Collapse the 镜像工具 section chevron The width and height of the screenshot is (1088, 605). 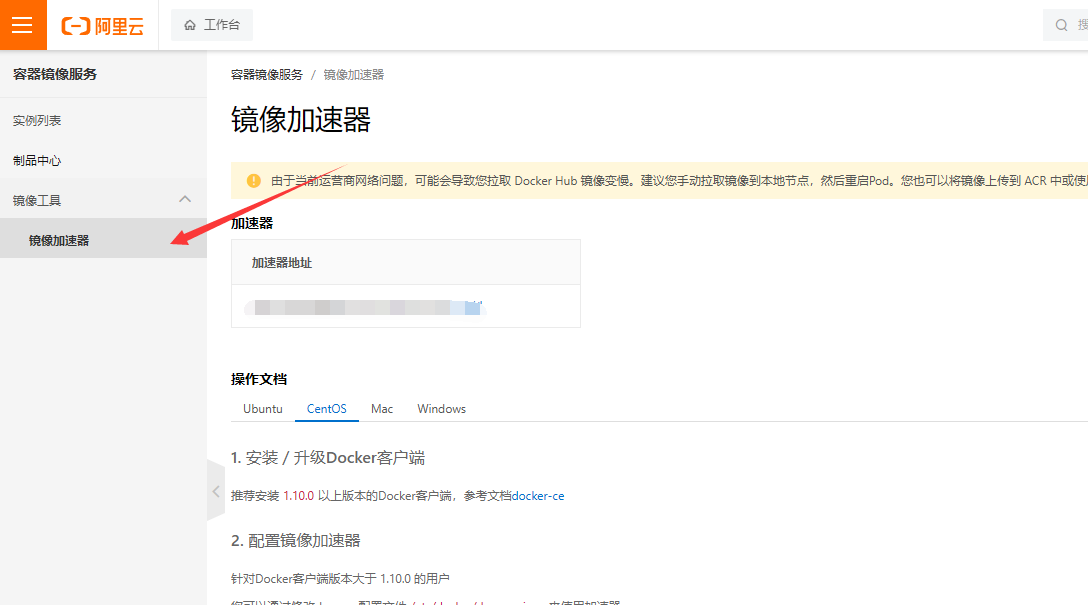185,199
